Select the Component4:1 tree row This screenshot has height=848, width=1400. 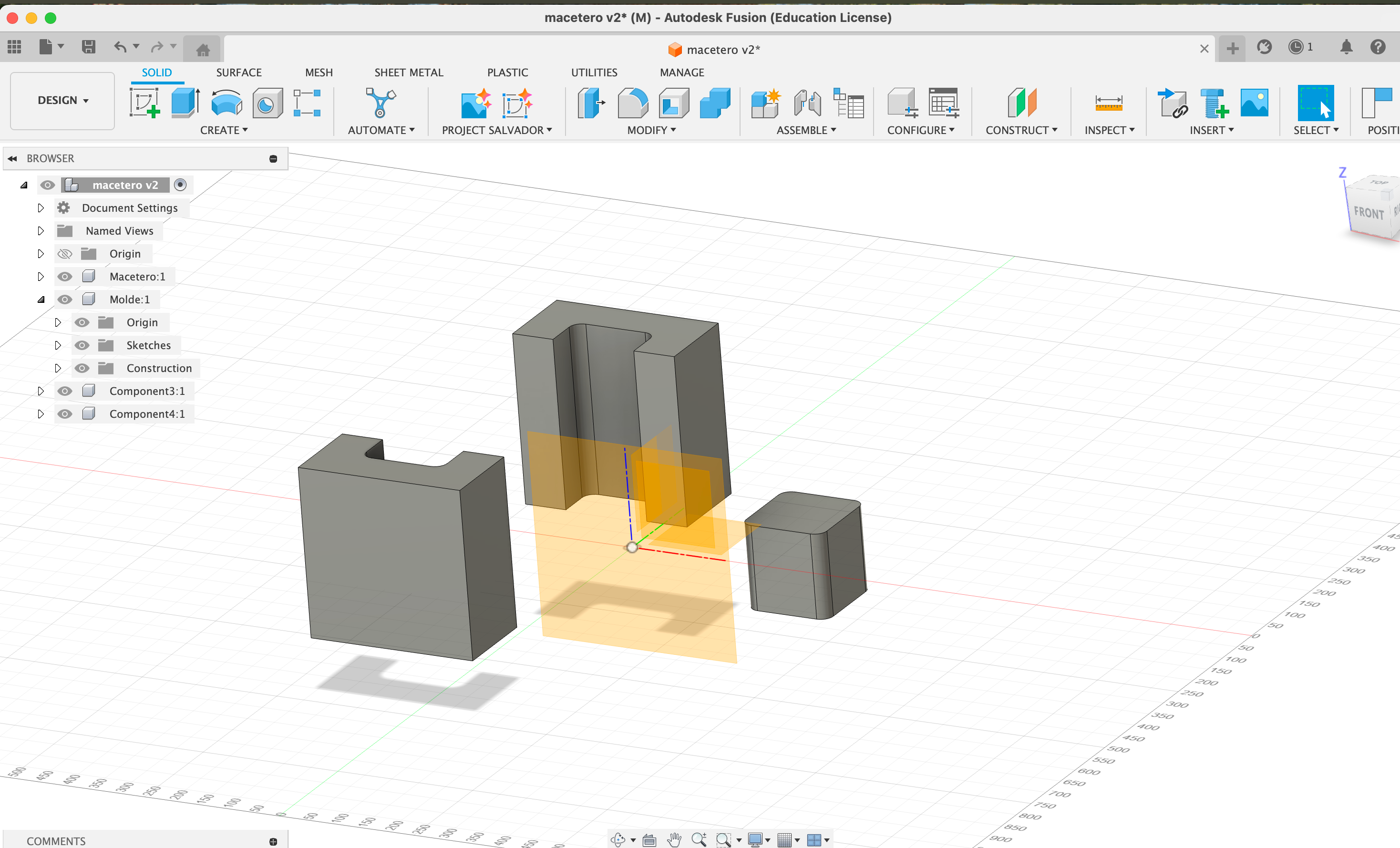147,414
